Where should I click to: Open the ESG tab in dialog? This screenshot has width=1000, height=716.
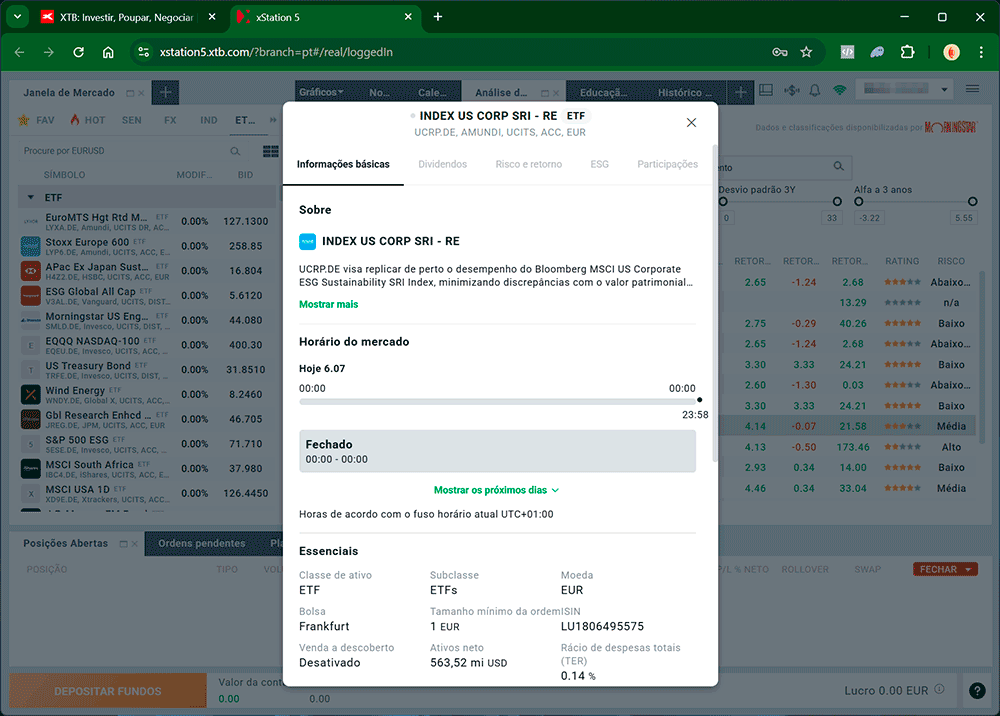[599, 164]
